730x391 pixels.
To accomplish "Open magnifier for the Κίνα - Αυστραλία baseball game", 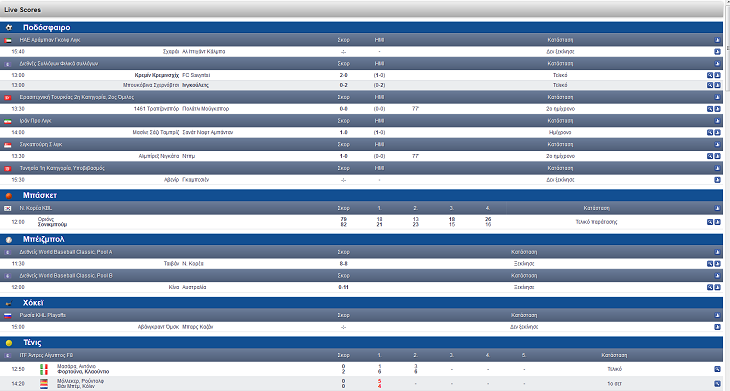I will point(710,287).
